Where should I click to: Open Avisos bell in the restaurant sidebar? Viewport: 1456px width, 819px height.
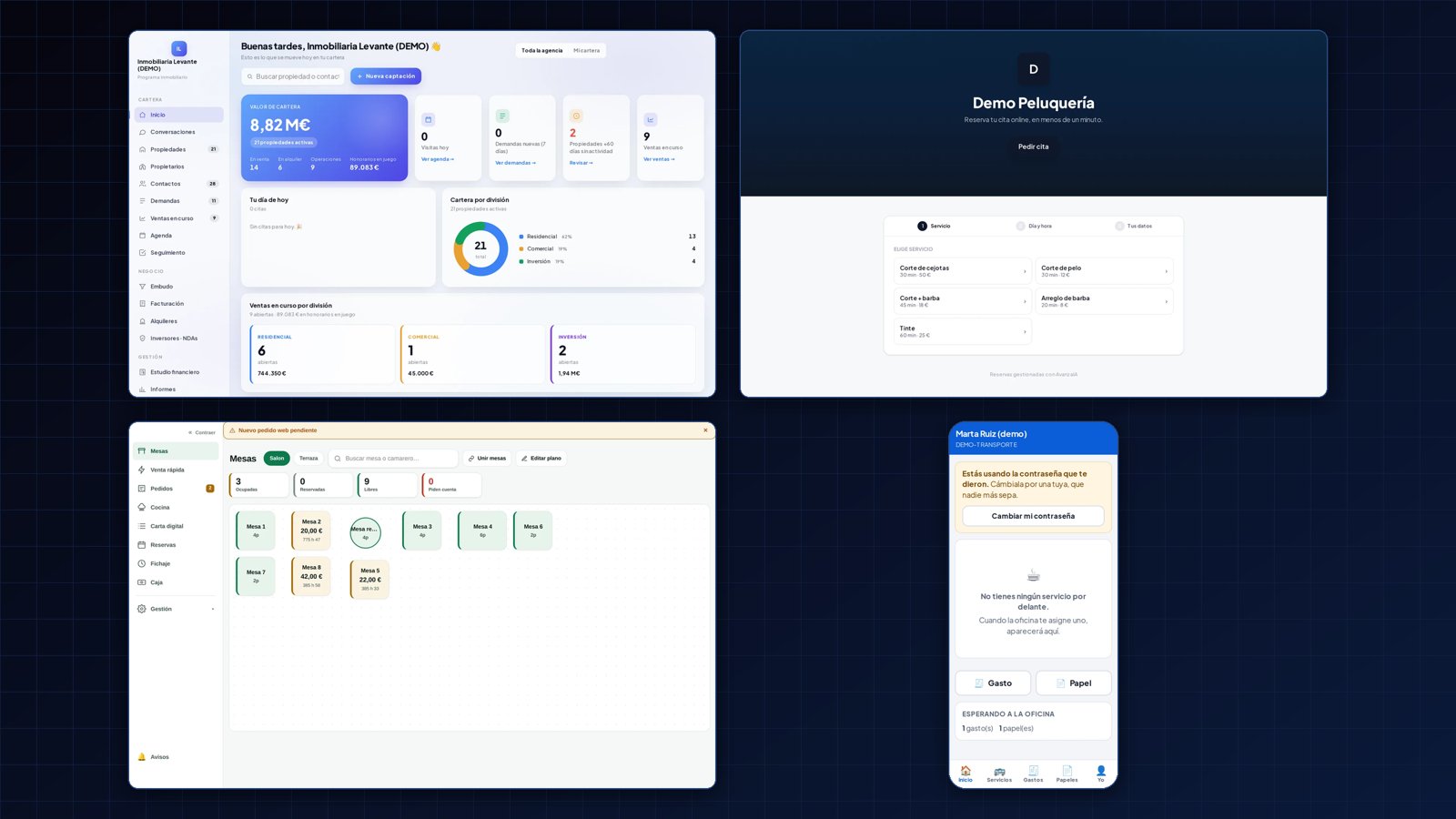176,757
